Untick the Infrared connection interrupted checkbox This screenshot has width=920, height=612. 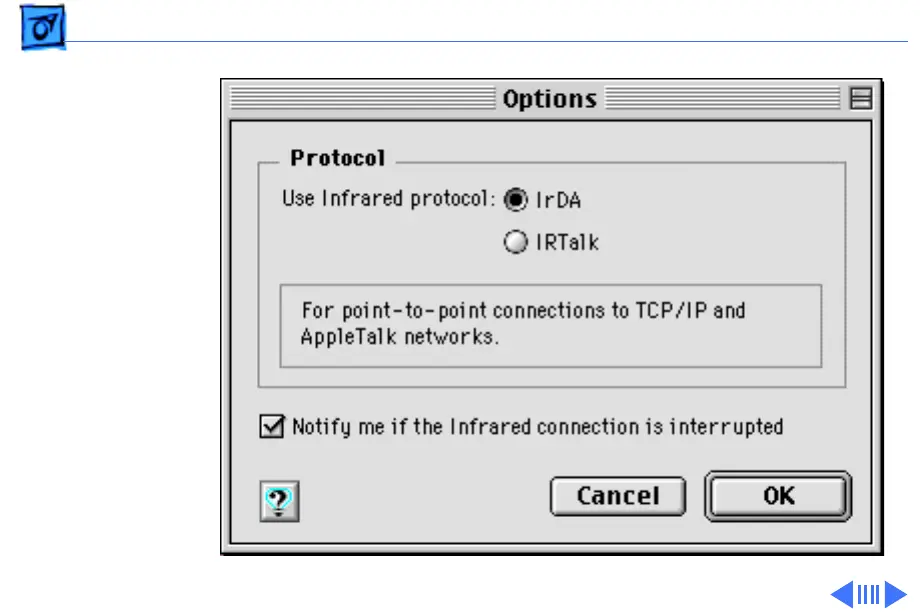pos(270,427)
